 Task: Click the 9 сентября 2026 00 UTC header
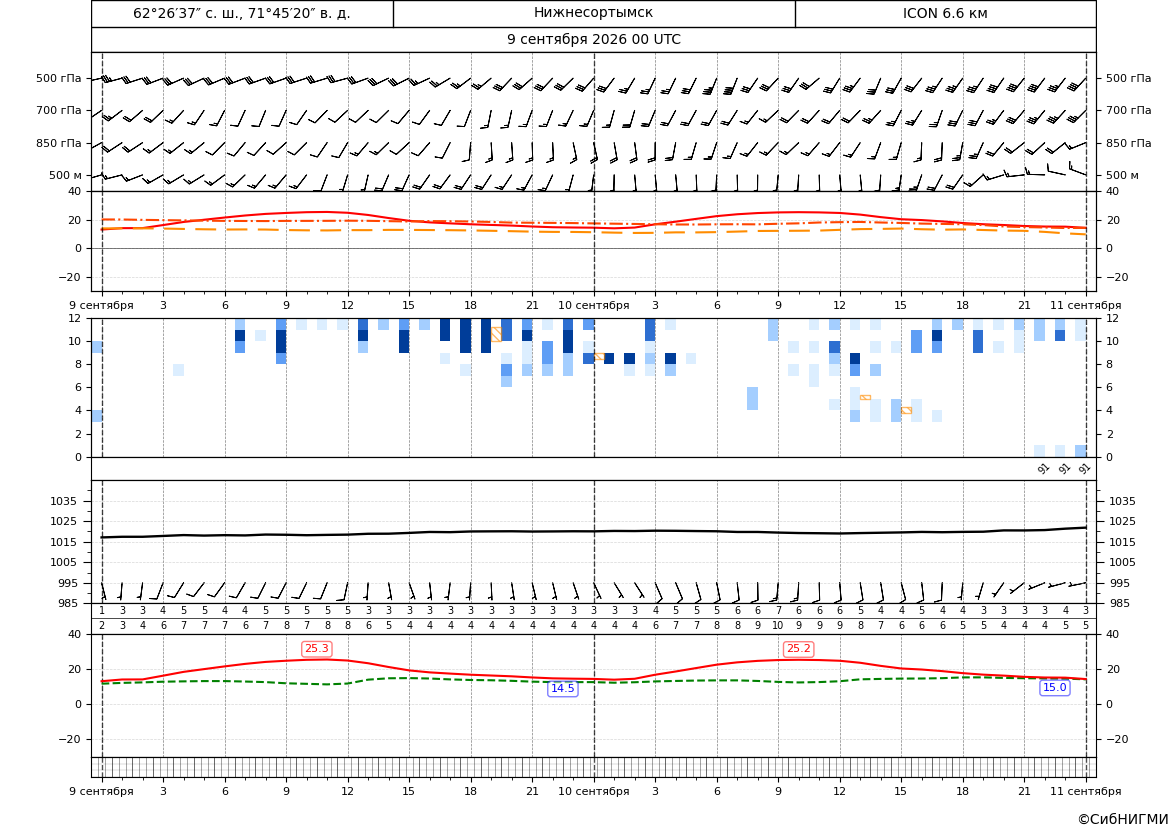pos(593,40)
